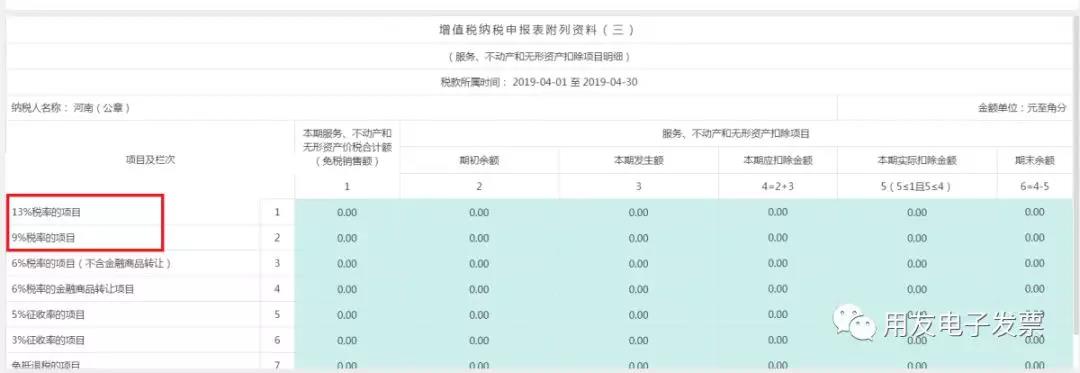Click the 本期发生额 column header
This screenshot has width=1080, height=373.
638,160
